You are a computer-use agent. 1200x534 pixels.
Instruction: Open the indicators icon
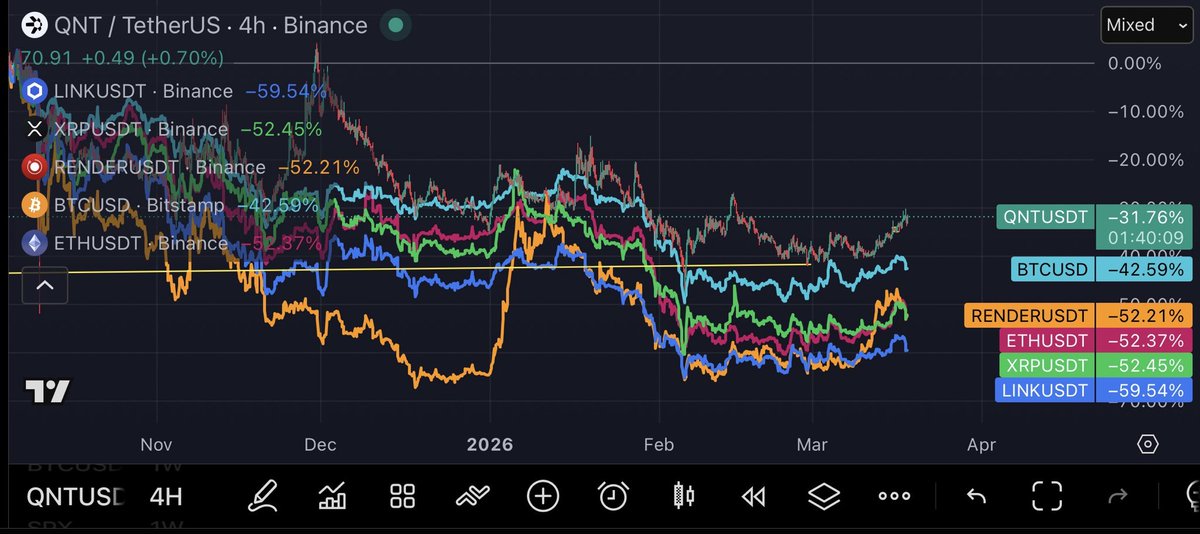click(x=473, y=495)
